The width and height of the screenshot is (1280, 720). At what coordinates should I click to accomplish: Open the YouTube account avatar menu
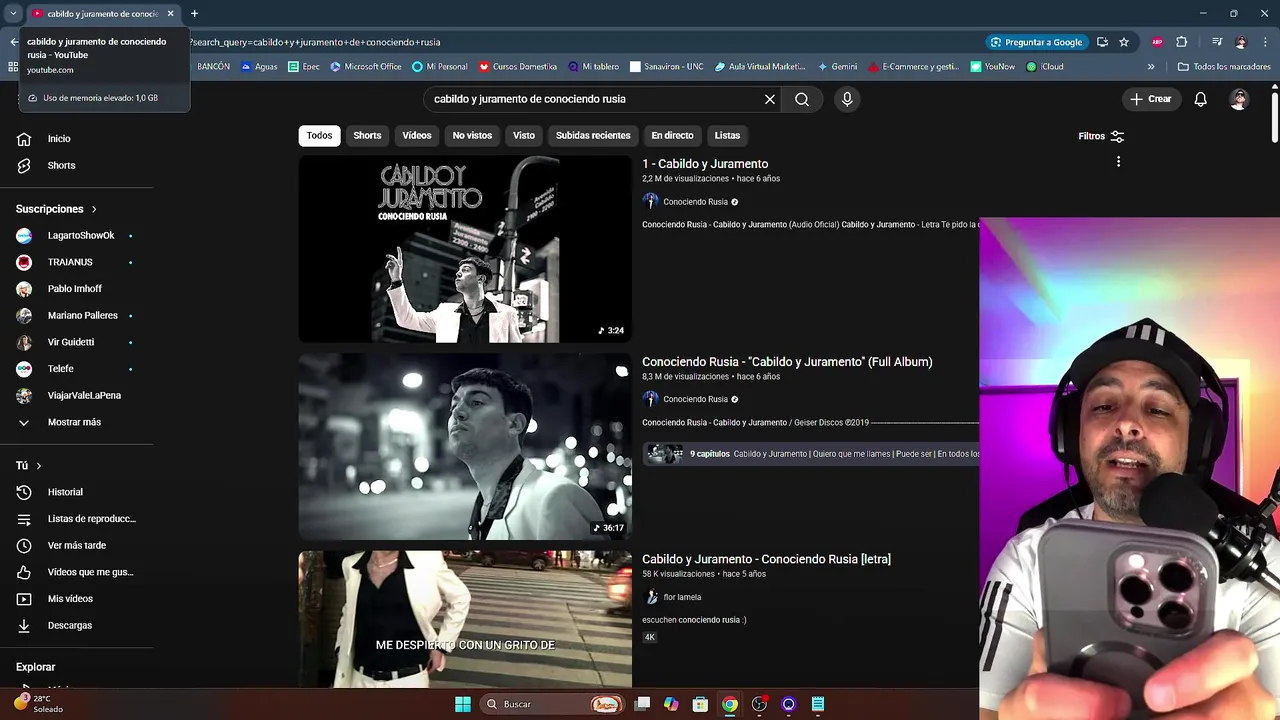pos(1239,99)
